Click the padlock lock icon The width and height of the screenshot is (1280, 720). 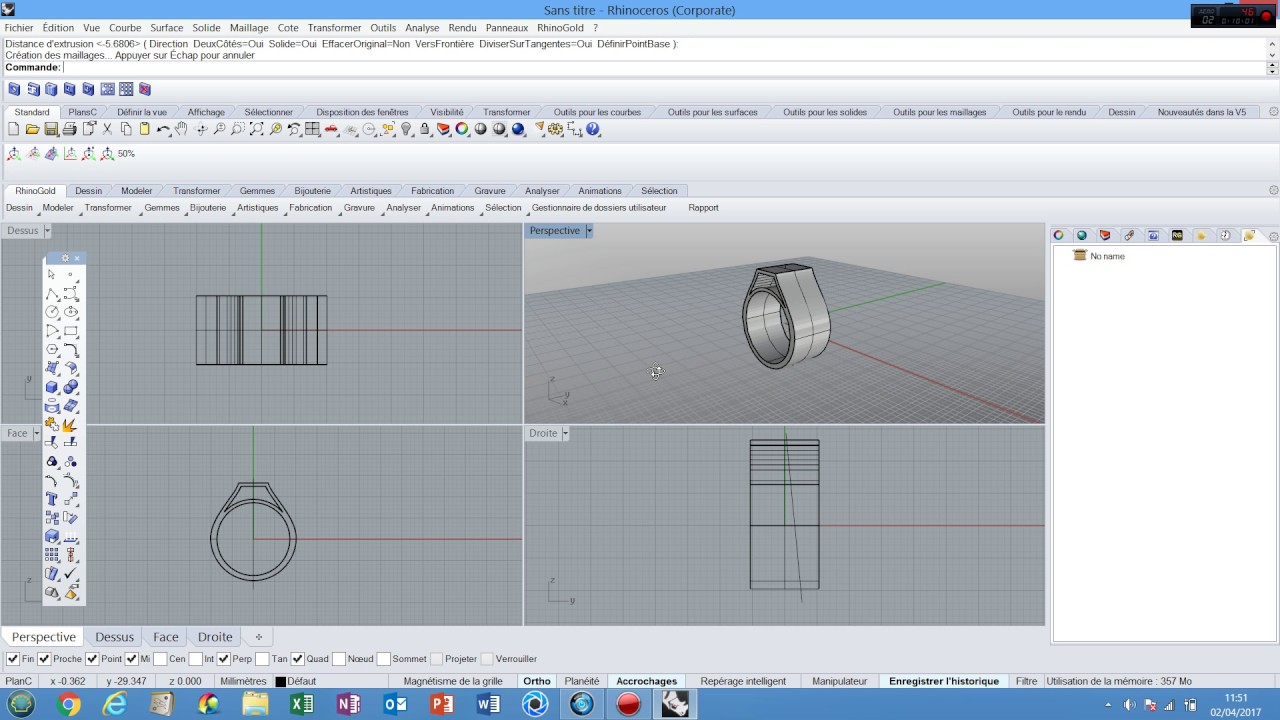coord(425,129)
